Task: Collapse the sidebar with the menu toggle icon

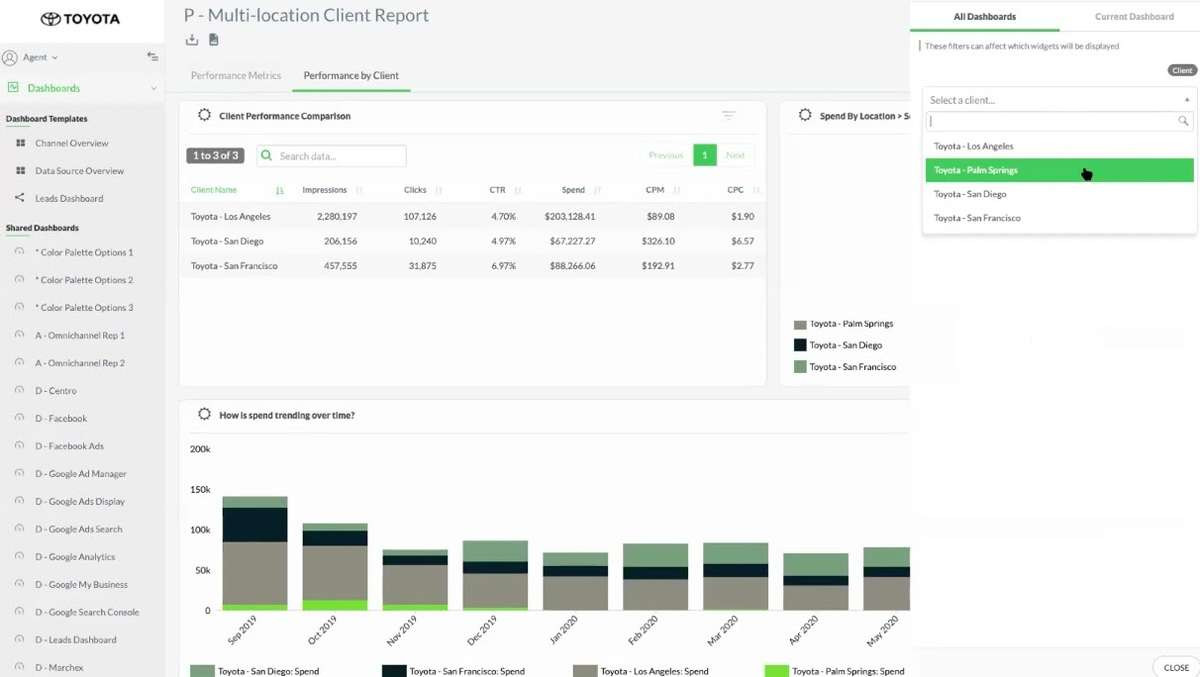Action: (152, 57)
